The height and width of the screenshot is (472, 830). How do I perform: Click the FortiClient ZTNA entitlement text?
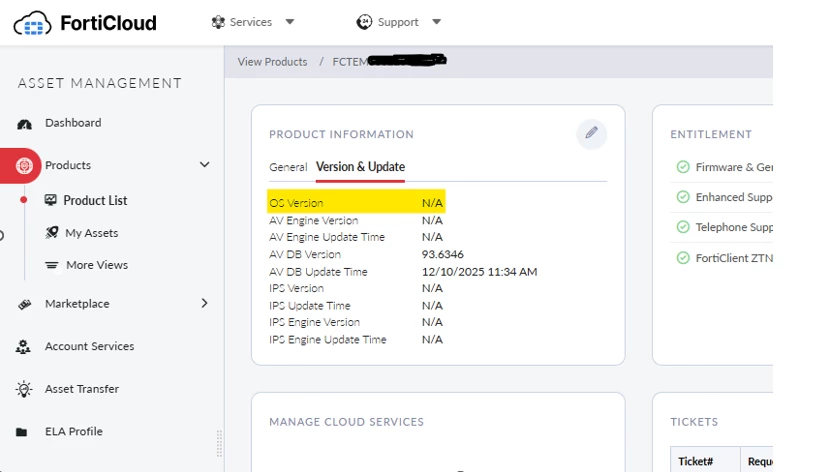click(x=734, y=258)
